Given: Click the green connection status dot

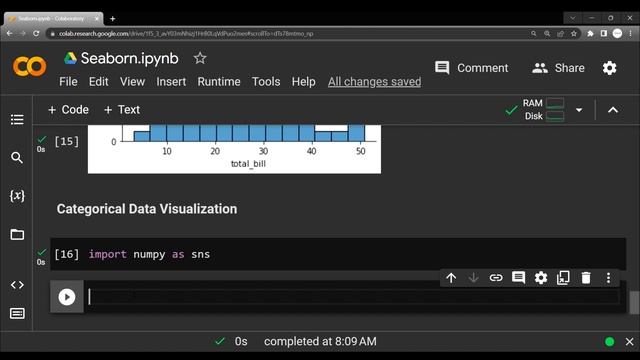Looking at the screenshot, I should click(609, 342).
